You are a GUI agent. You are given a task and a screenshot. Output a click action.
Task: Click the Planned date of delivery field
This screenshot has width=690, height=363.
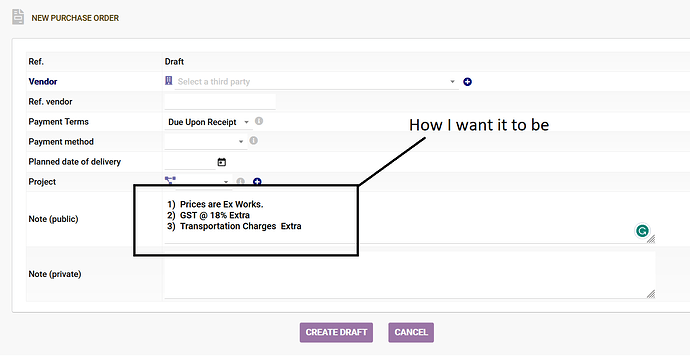point(190,162)
